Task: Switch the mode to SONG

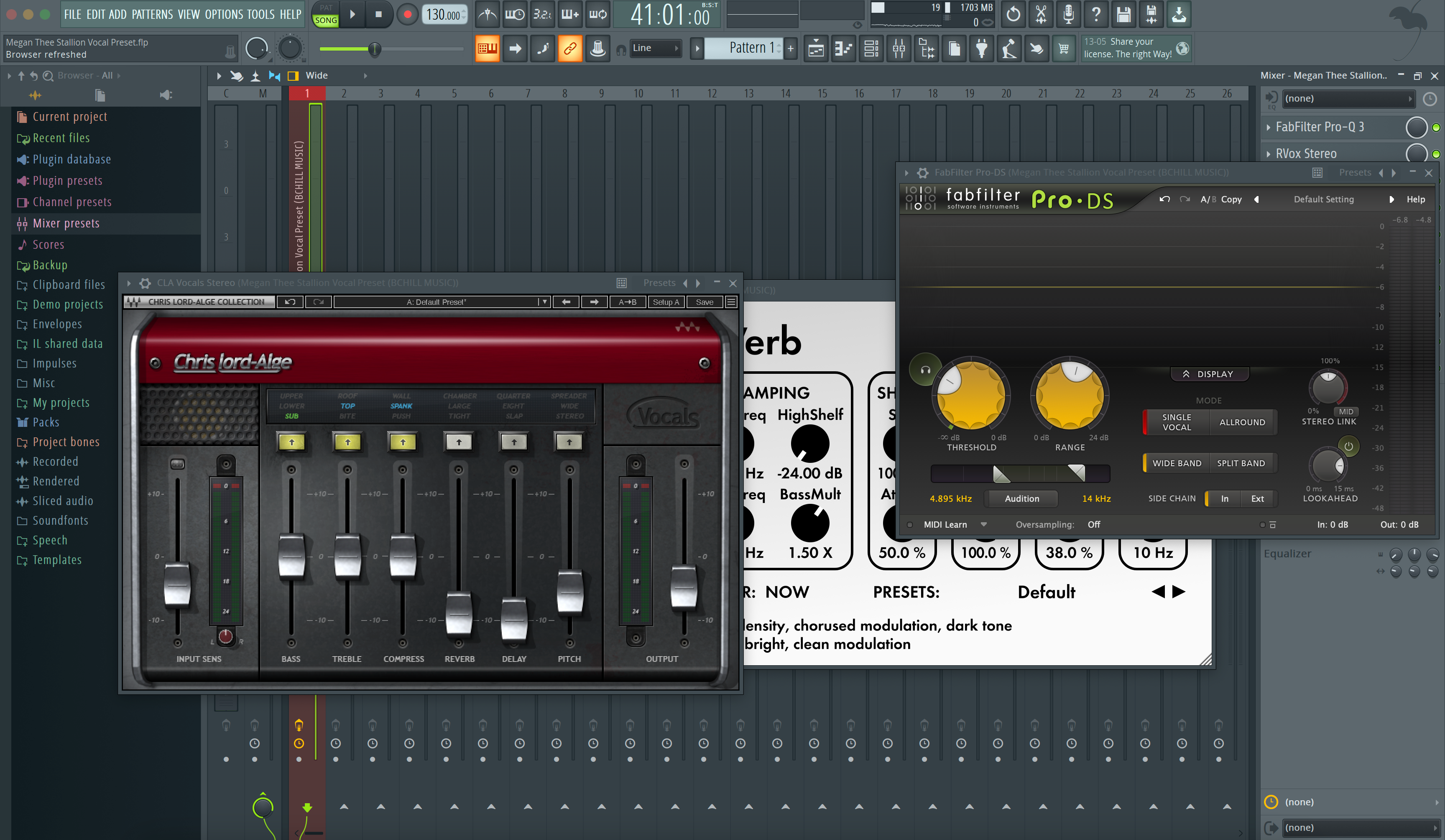Action: pyautogui.click(x=326, y=20)
